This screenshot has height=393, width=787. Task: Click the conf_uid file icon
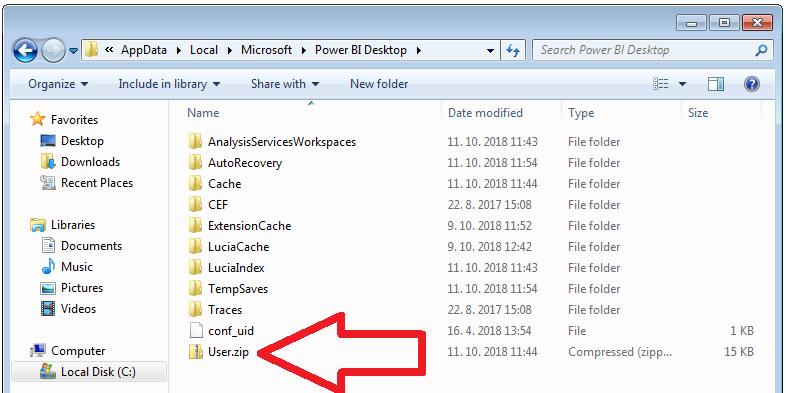(x=195, y=331)
